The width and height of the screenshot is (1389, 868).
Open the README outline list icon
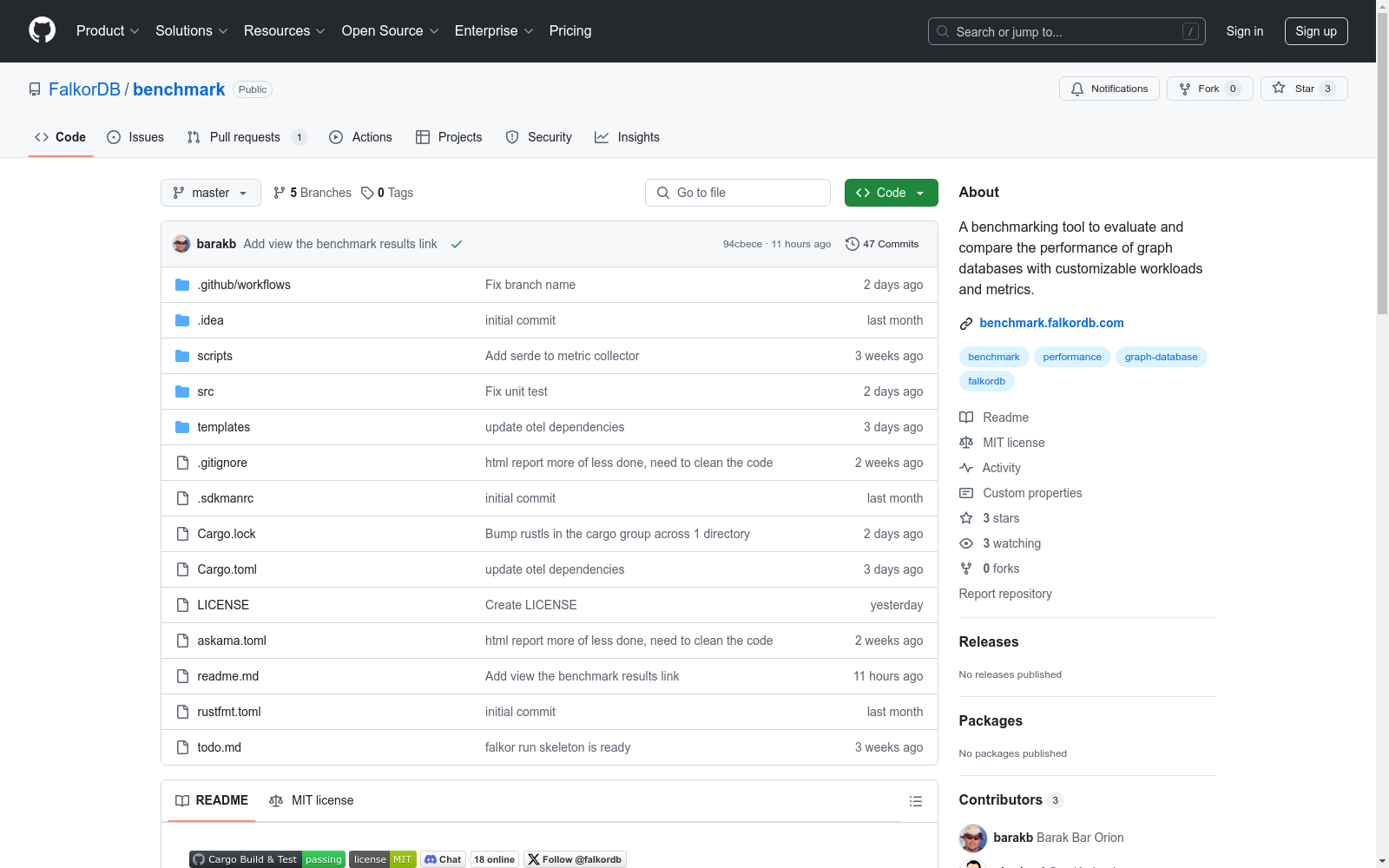pos(915,801)
